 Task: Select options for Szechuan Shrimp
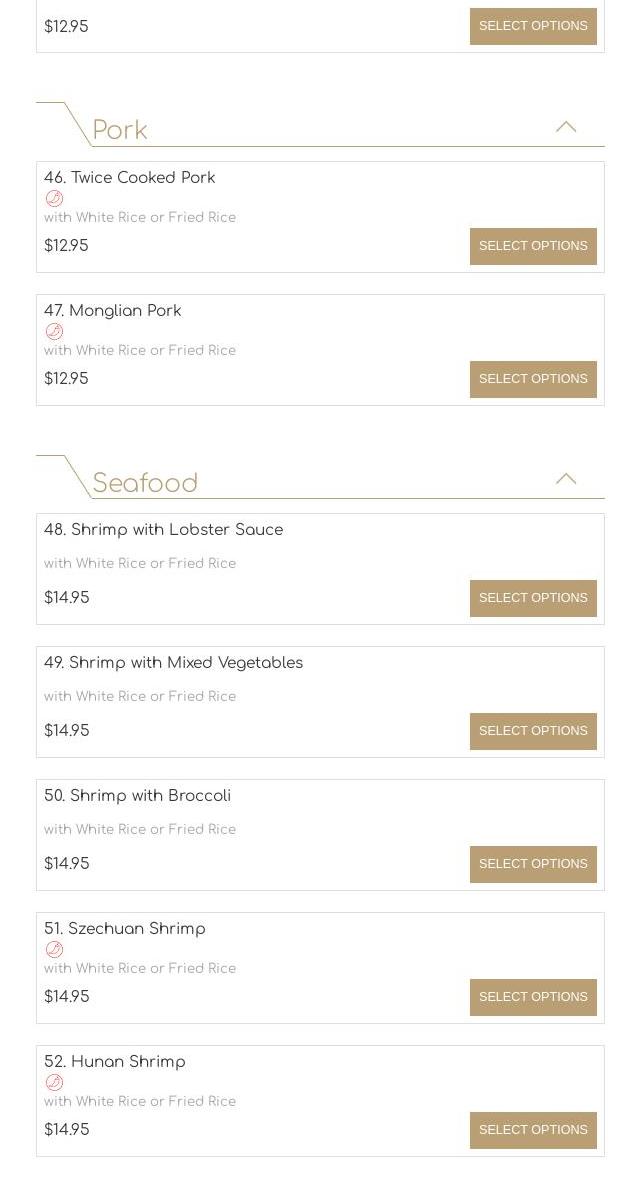(x=533, y=997)
